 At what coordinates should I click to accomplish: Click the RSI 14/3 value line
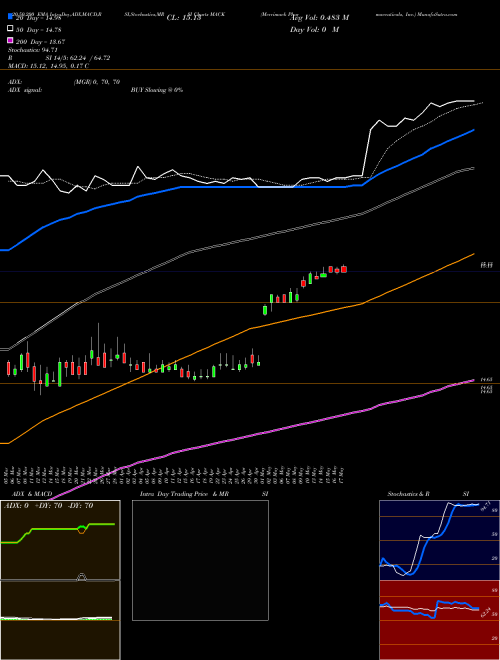pyautogui.click(x=59, y=58)
